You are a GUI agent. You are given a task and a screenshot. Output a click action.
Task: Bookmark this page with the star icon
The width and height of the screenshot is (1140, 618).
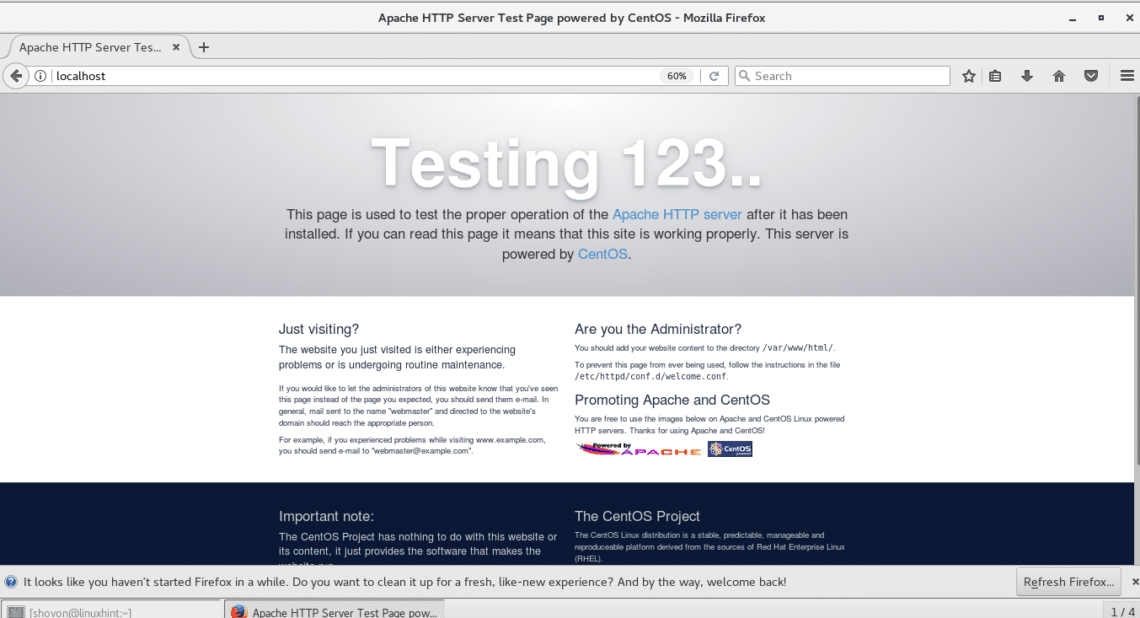pos(968,76)
